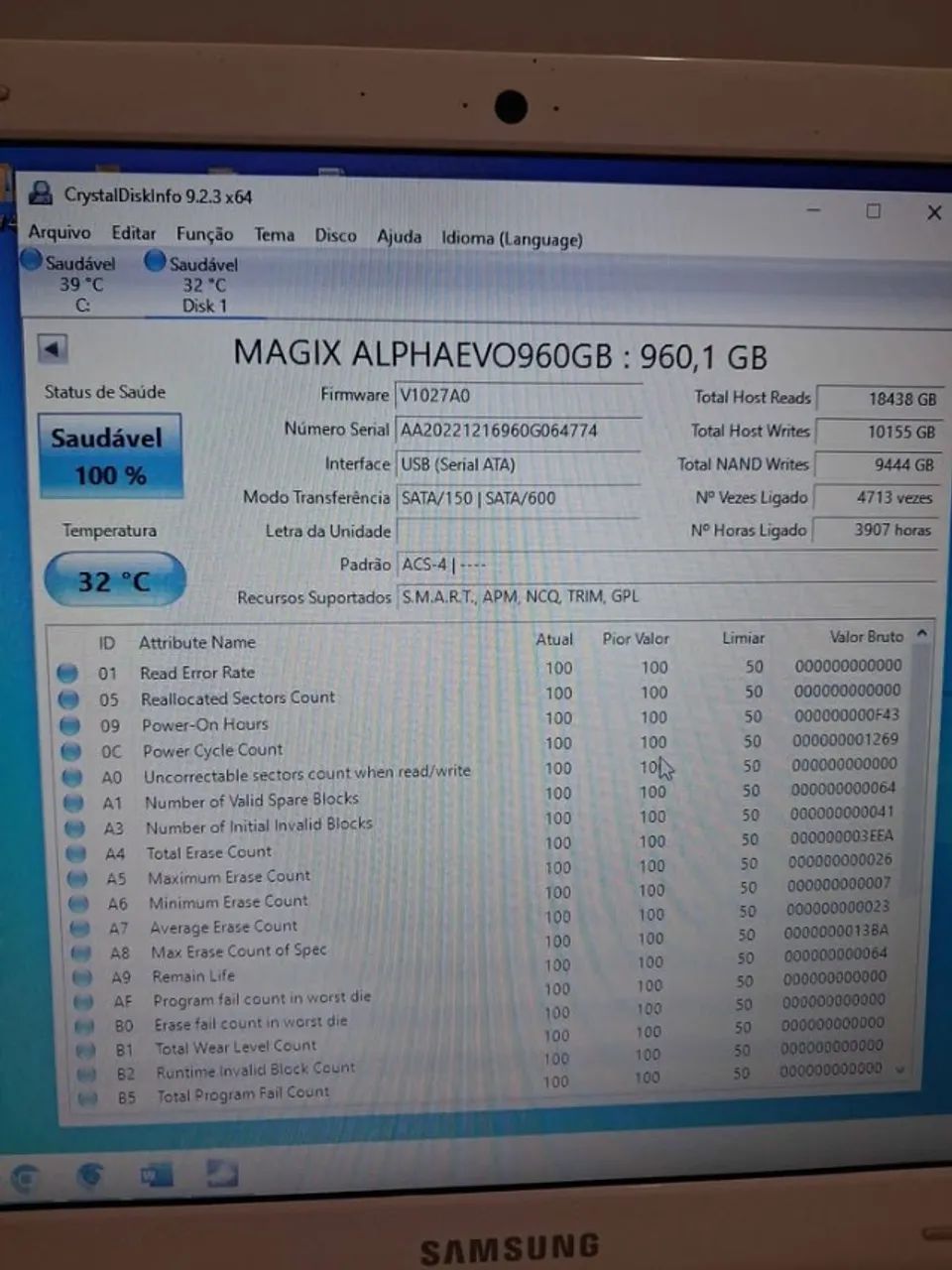Click the attribute list scroll up arrow
952x1270 pixels.
(922, 632)
